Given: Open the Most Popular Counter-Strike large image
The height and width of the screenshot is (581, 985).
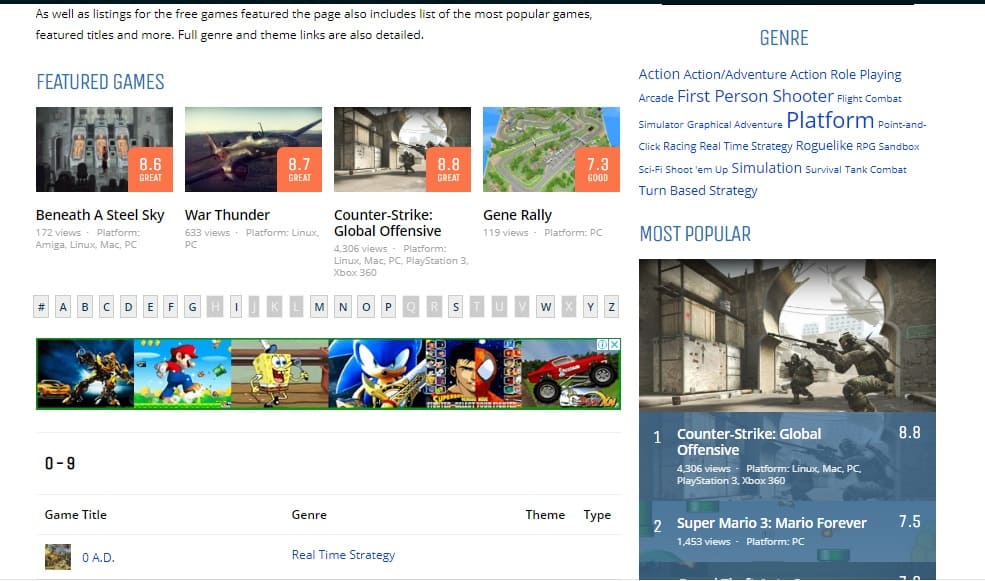Looking at the screenshot, I should tap(787, 335).
